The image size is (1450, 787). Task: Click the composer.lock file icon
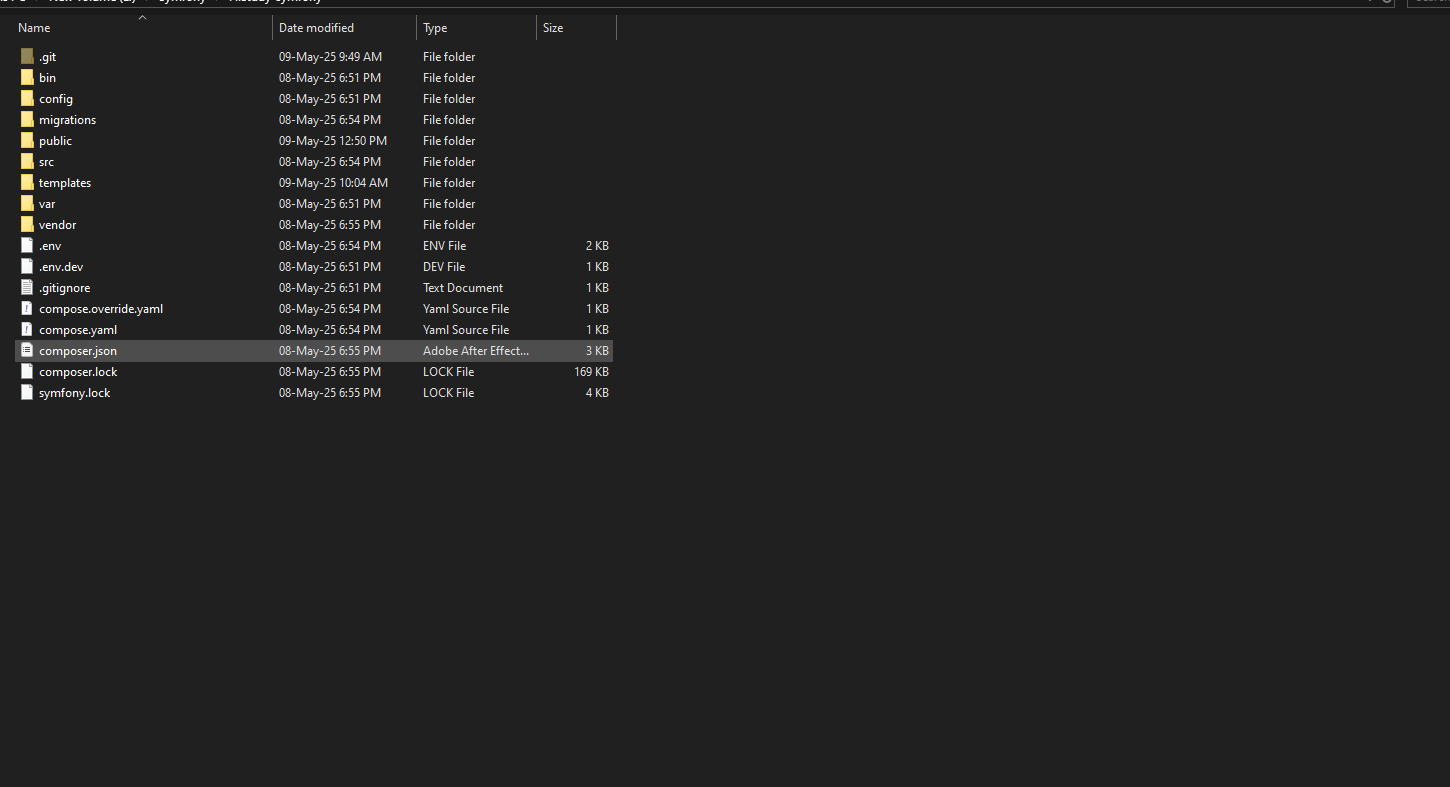[x=27, y=372]
